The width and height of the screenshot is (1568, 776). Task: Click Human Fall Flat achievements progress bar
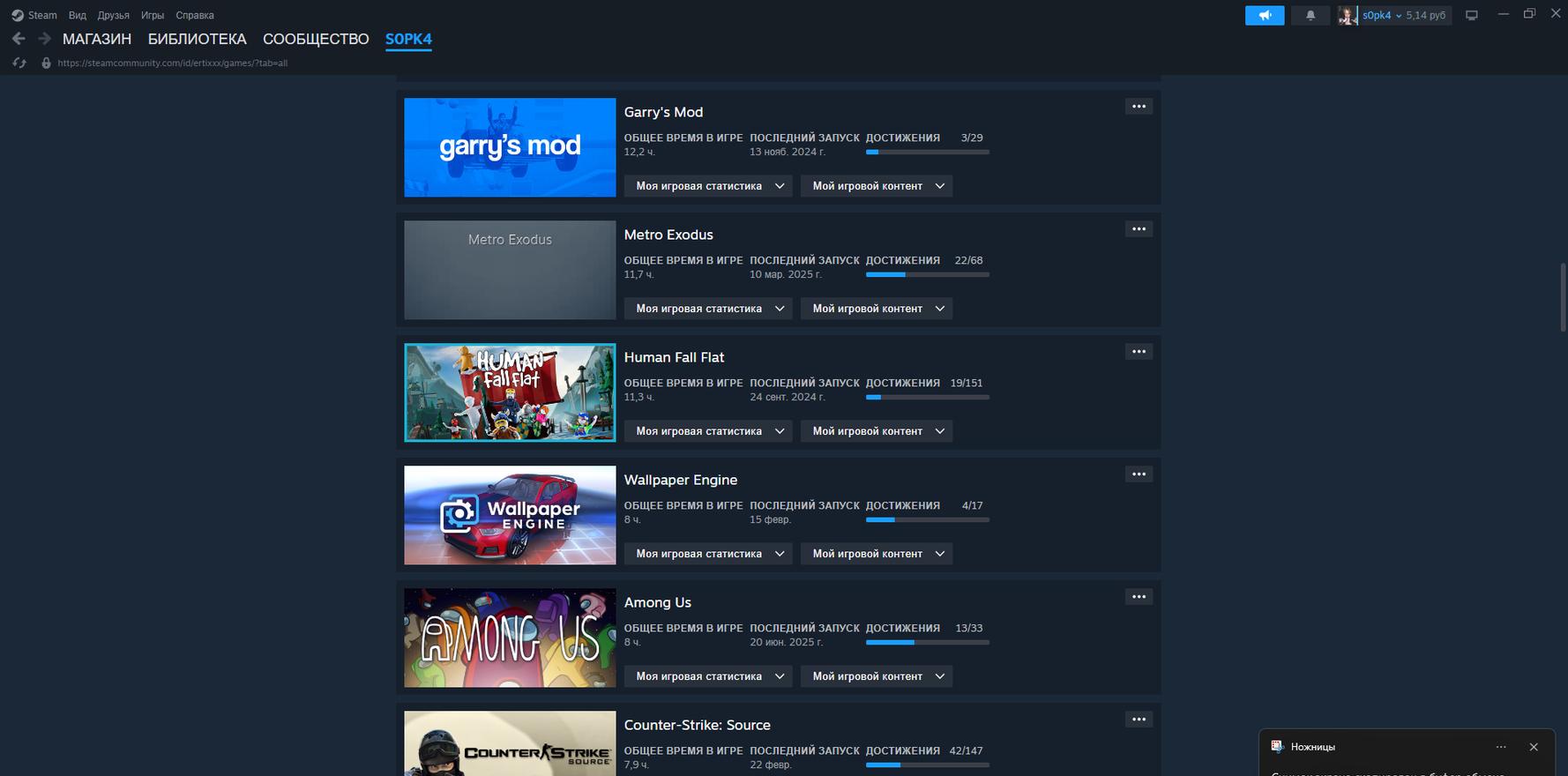pos(927,398)
